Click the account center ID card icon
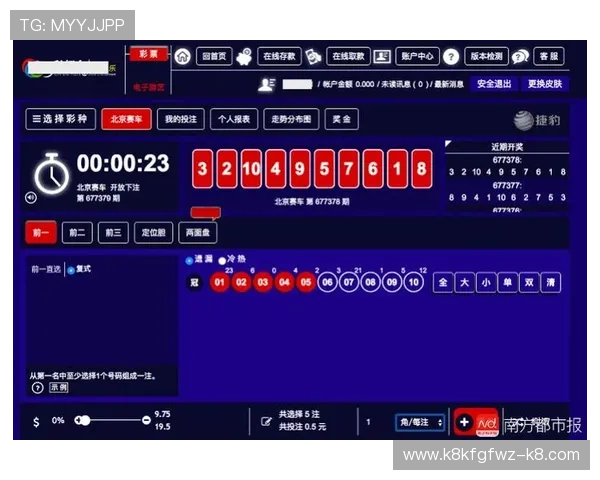This screenshot has height=480, width=600. pos(384,57)
